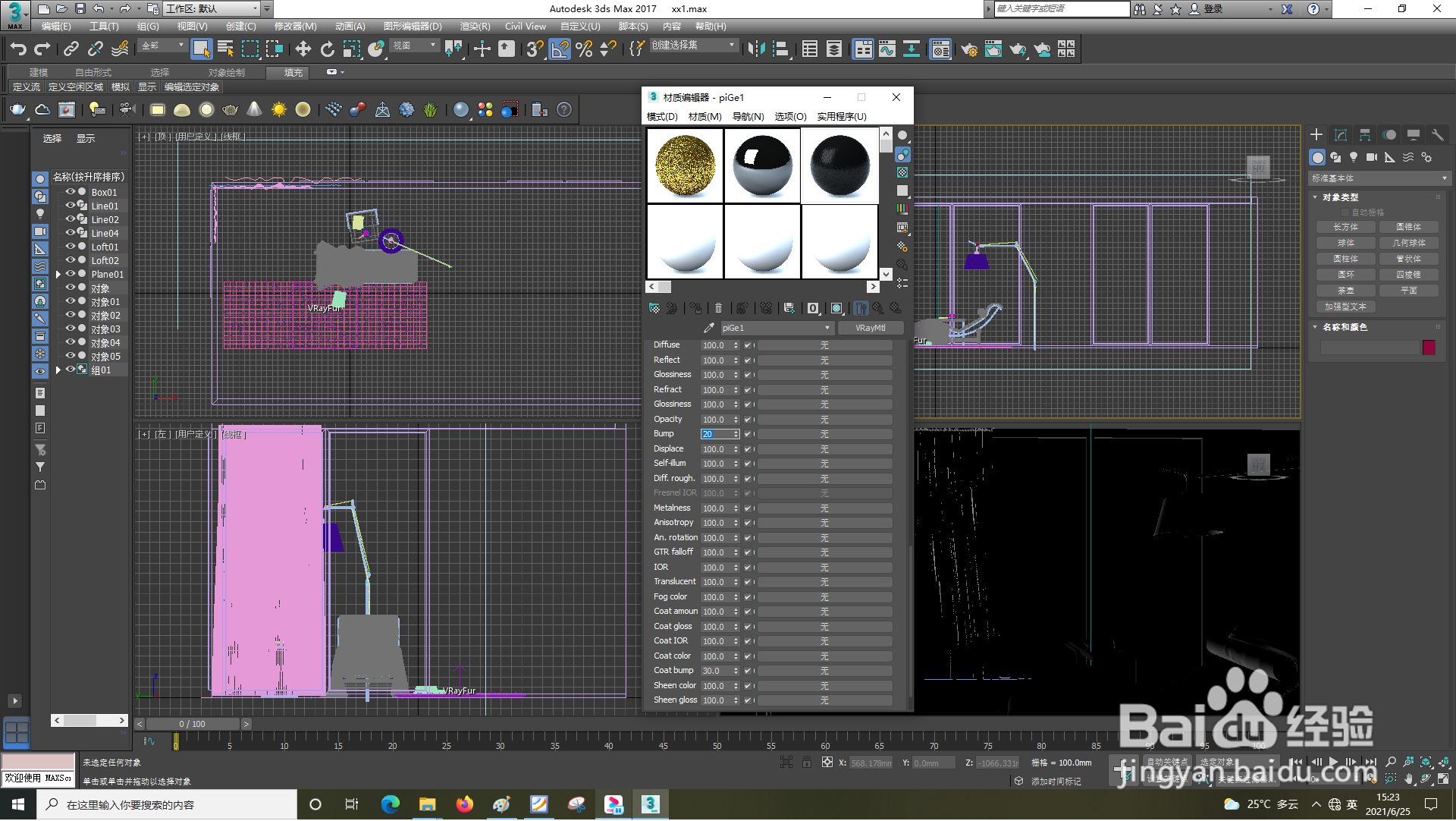Click the Rotate tool icon

pos(327,49)
